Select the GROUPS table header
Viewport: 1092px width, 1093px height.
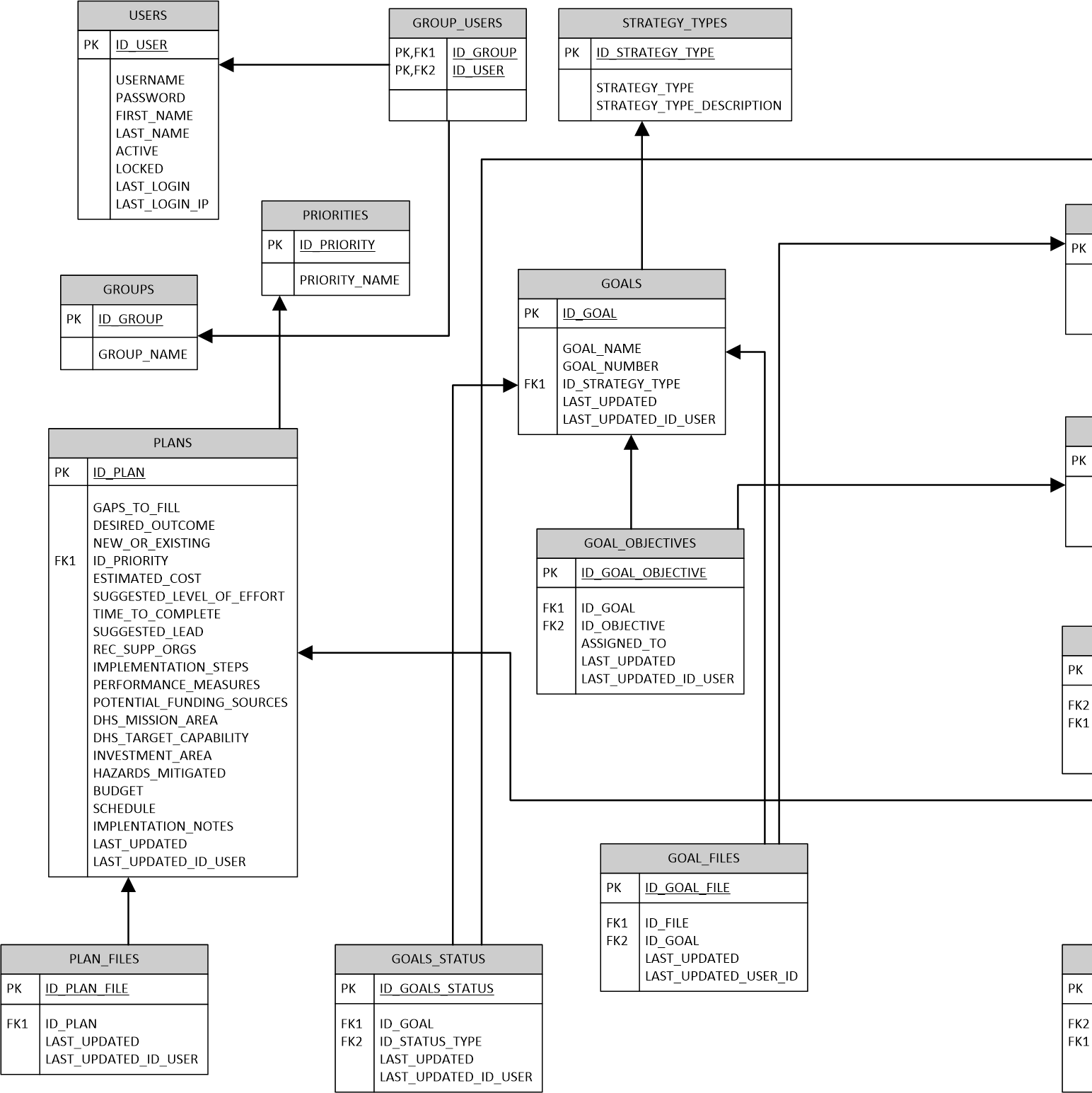click(129, 290)
